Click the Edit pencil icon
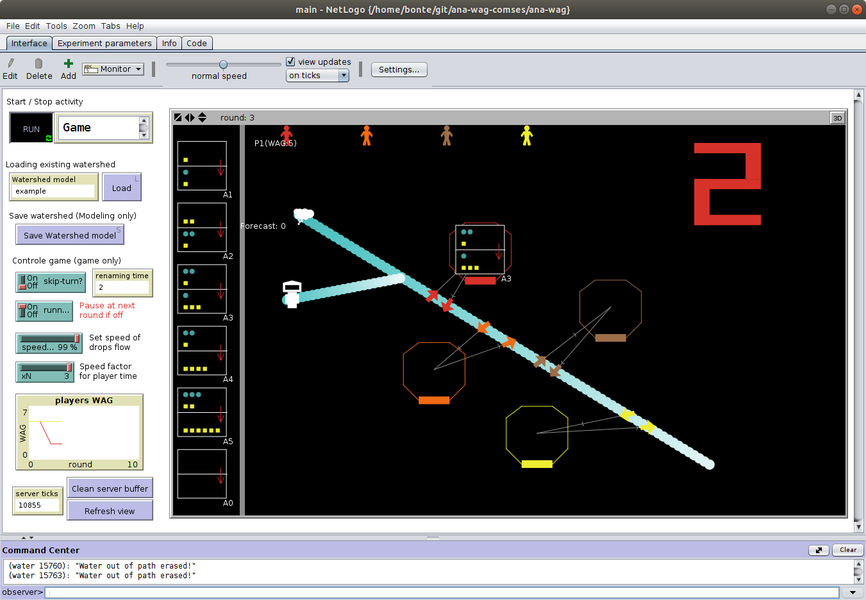The width and height of the screenshot is (866, 600). point(10,63)
